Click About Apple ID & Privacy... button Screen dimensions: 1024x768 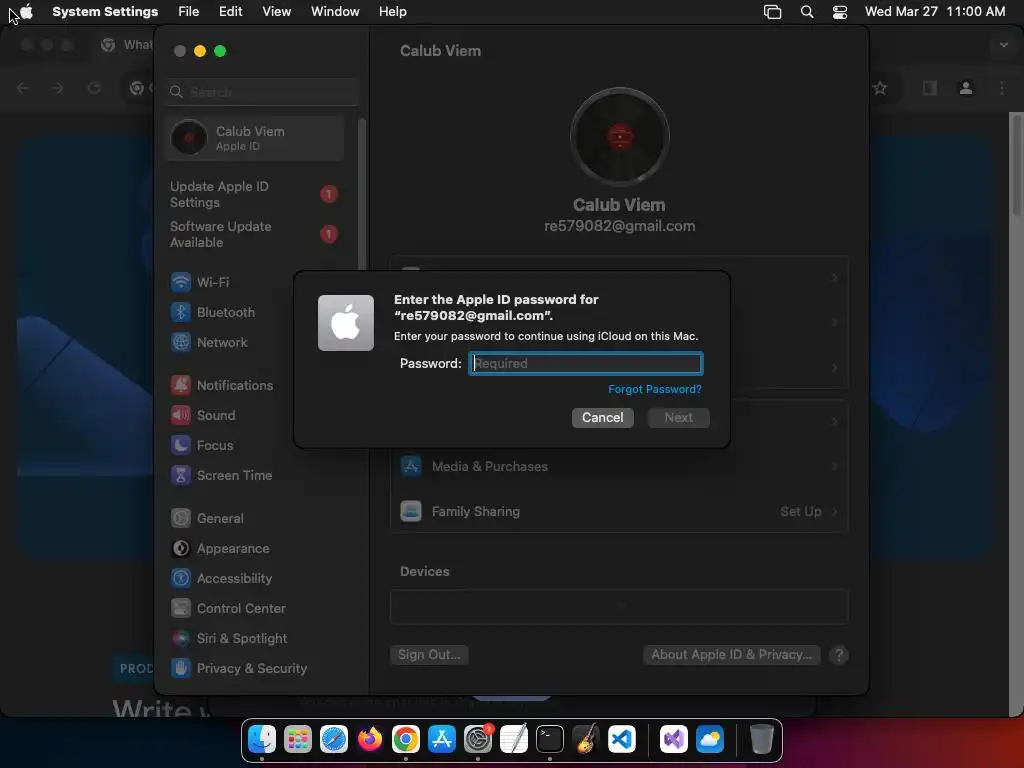pos(731,654)
